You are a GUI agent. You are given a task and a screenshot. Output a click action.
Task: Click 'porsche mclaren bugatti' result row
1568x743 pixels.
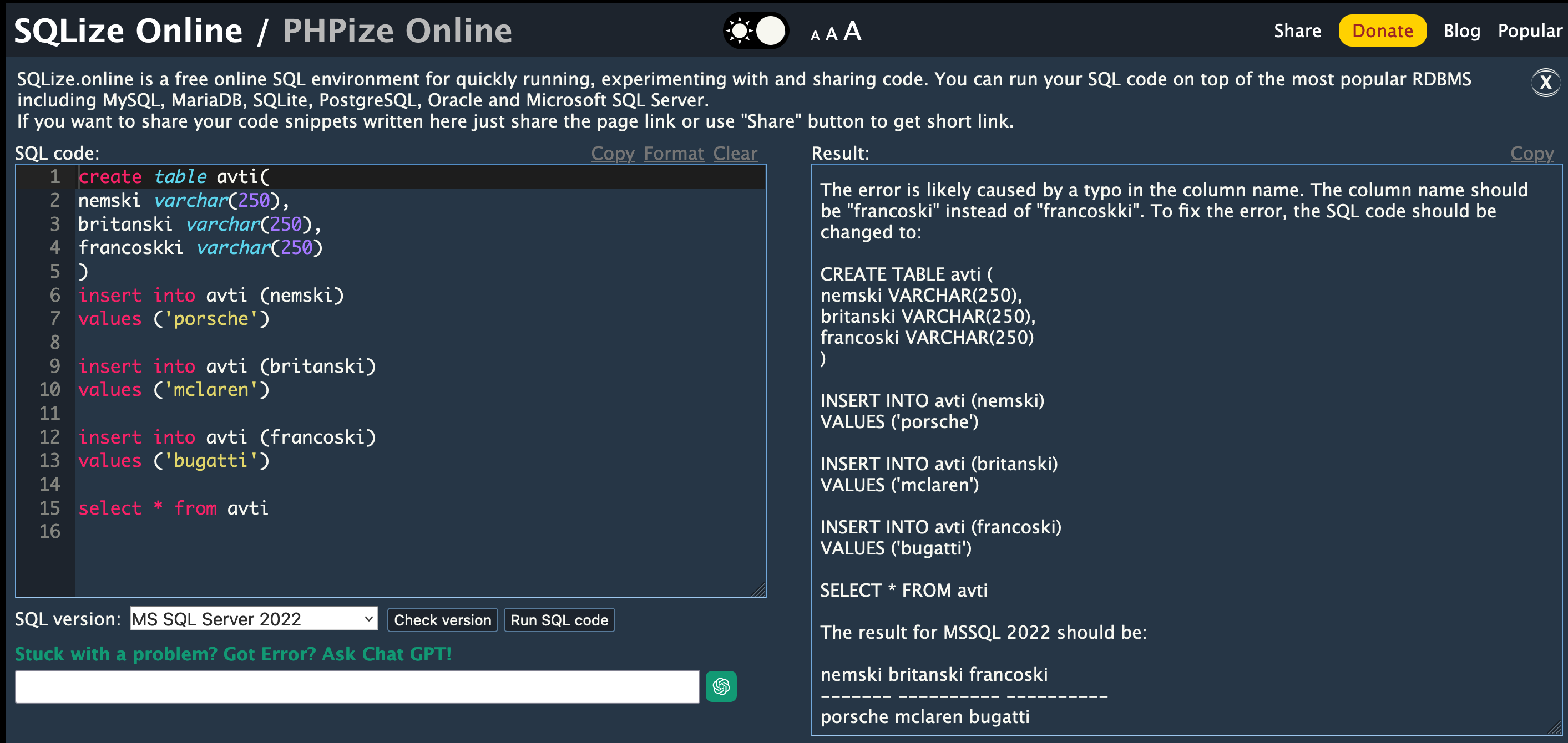(x=924, y=717)
